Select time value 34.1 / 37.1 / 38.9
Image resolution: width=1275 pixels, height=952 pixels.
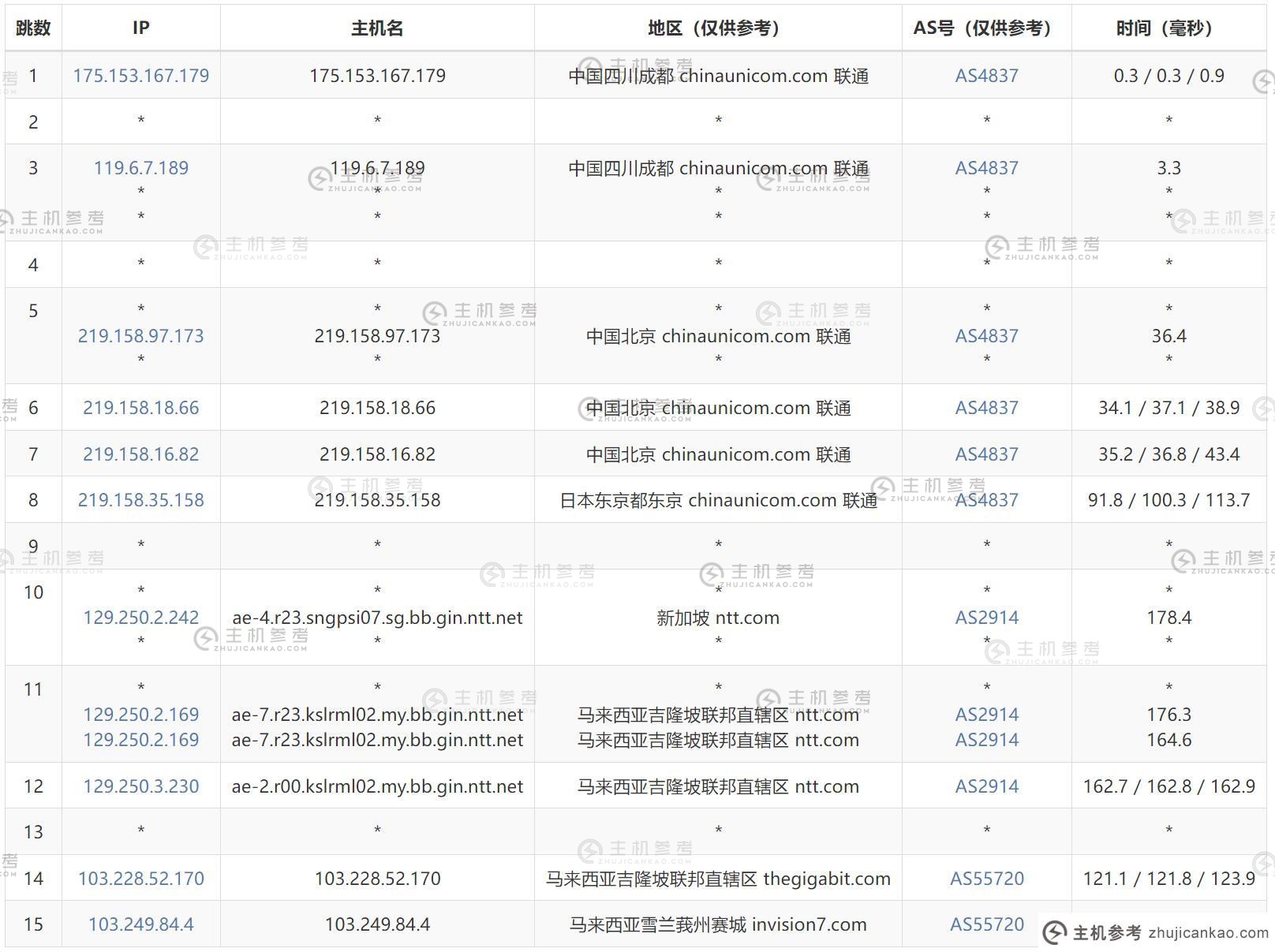pyautogui.click(x=1168, y=408)
